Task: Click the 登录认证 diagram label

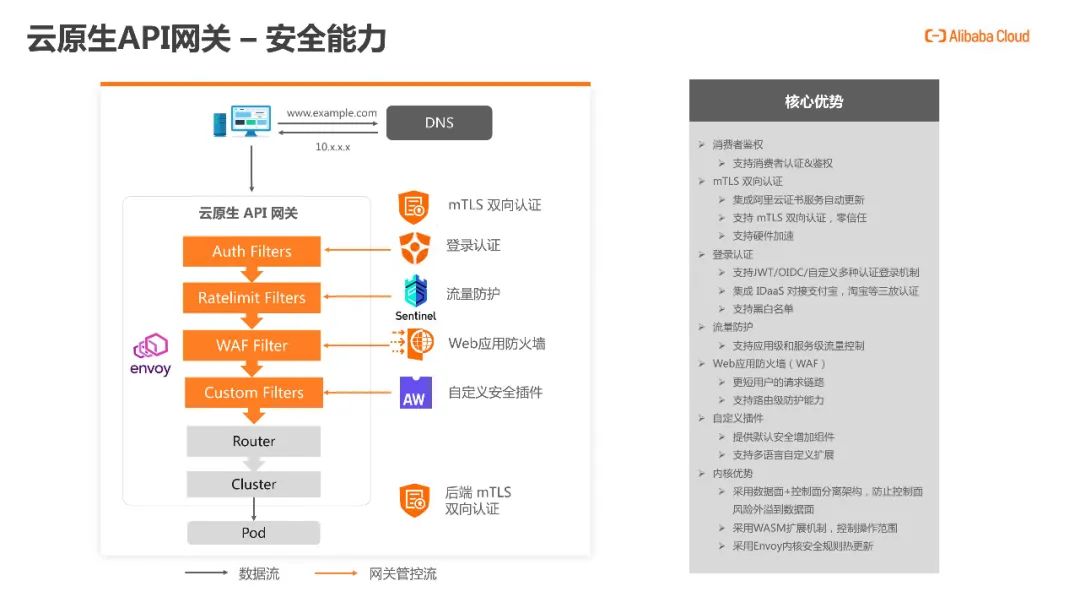Action: click(473, 245)
